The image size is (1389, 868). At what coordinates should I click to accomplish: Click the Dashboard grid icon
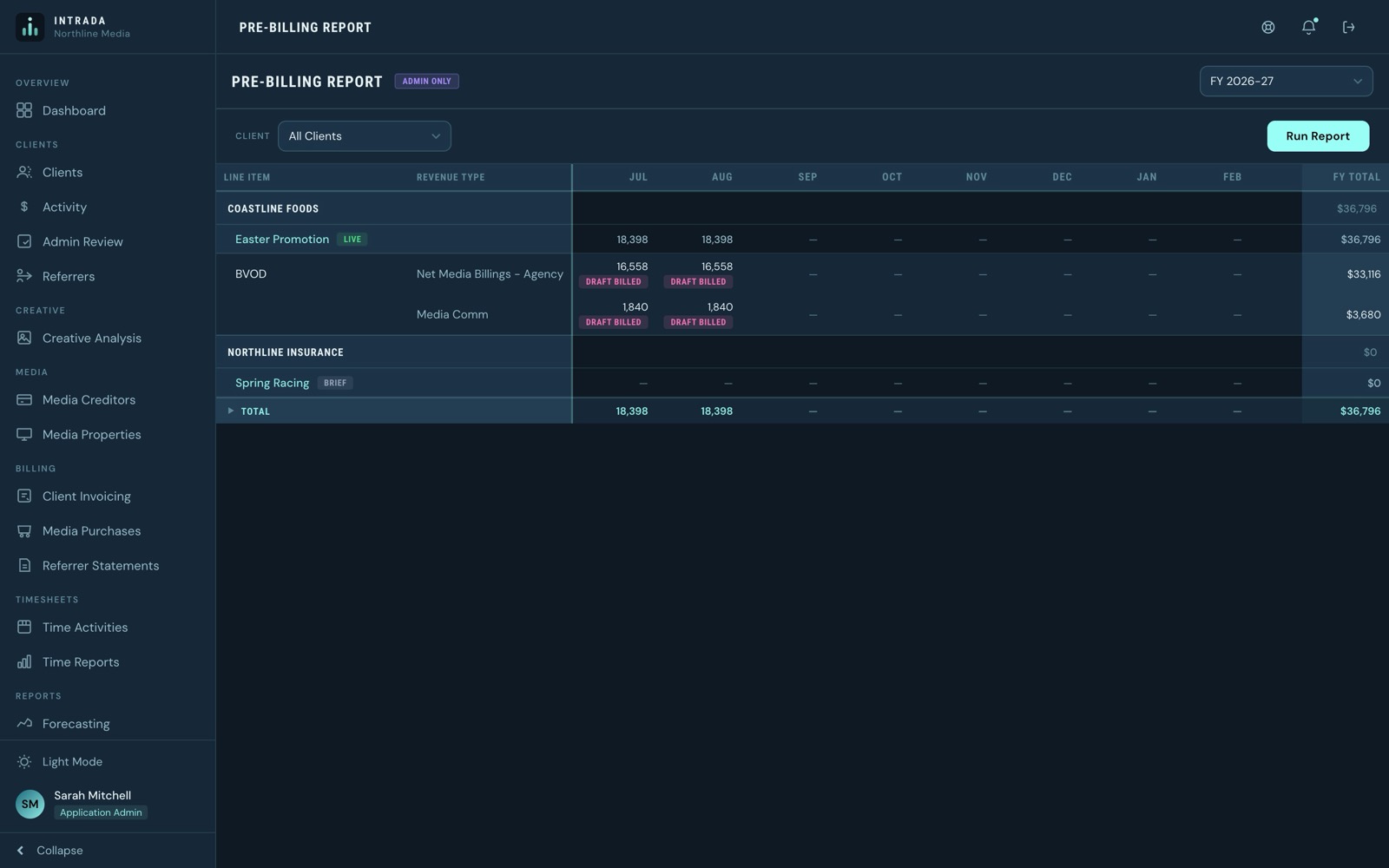24,110
